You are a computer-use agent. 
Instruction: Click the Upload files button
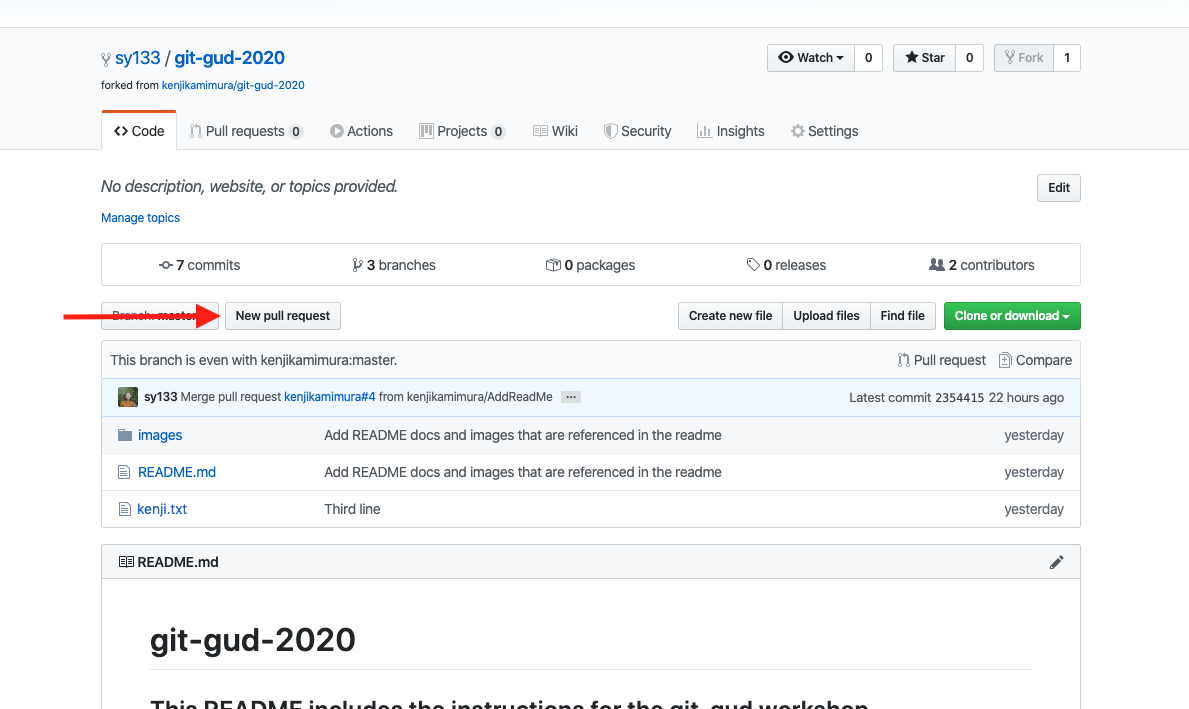coord(827,315)
